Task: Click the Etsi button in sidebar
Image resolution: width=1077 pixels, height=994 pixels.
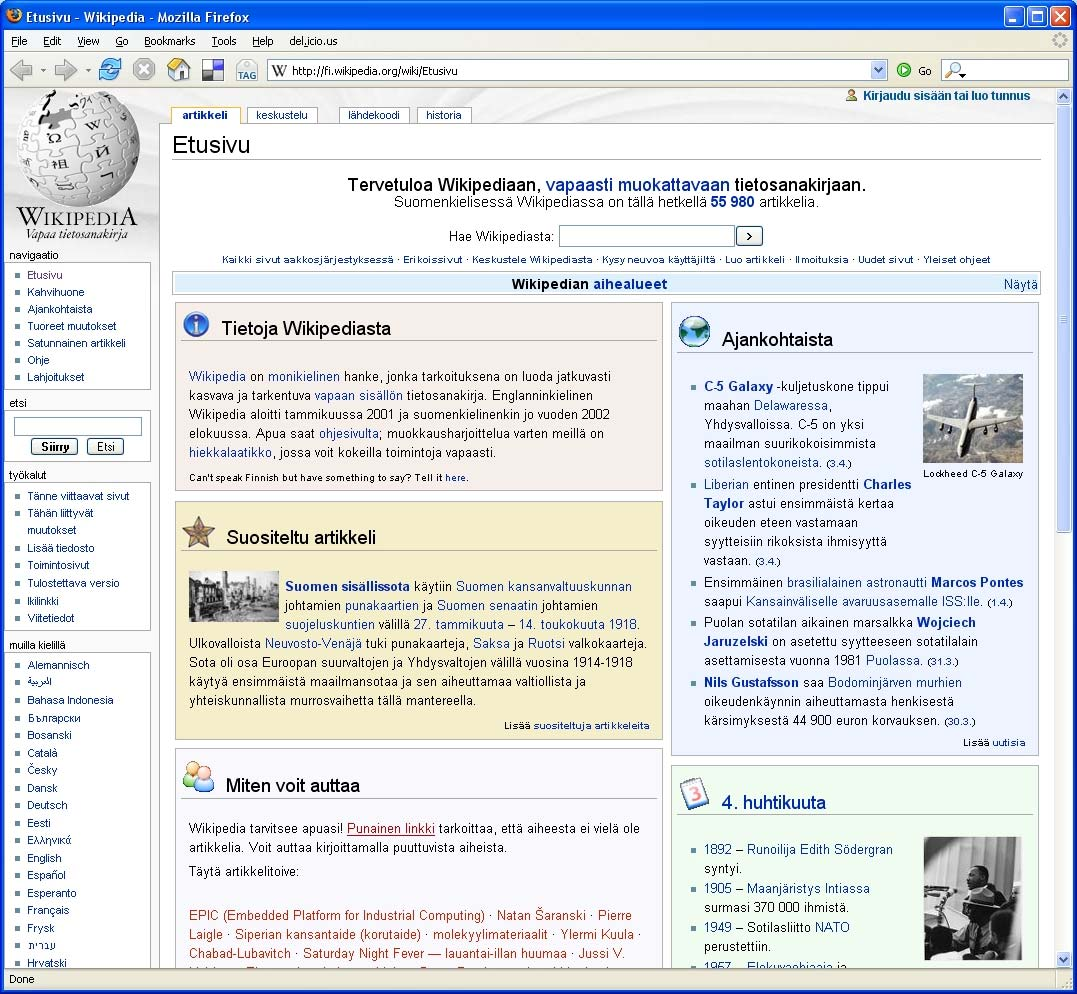Action: [x=106, y=447]
